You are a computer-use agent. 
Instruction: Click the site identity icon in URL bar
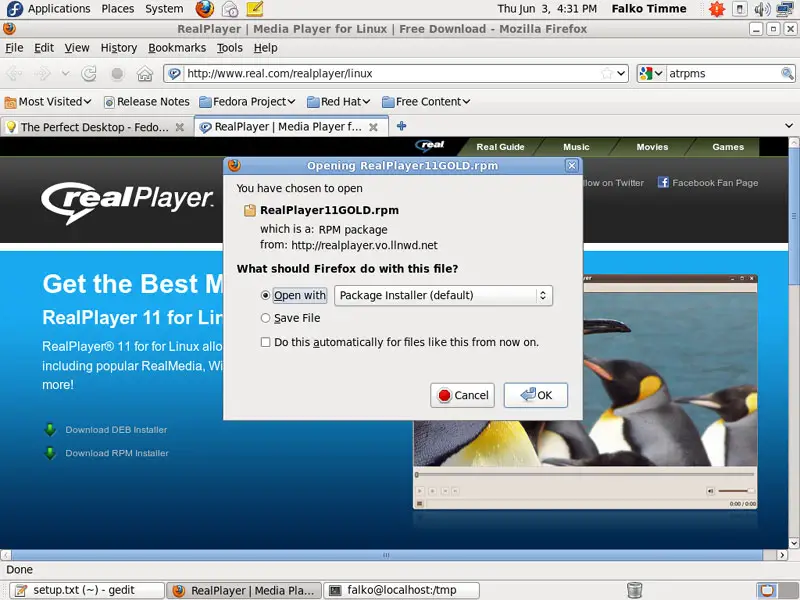[174, 73]
